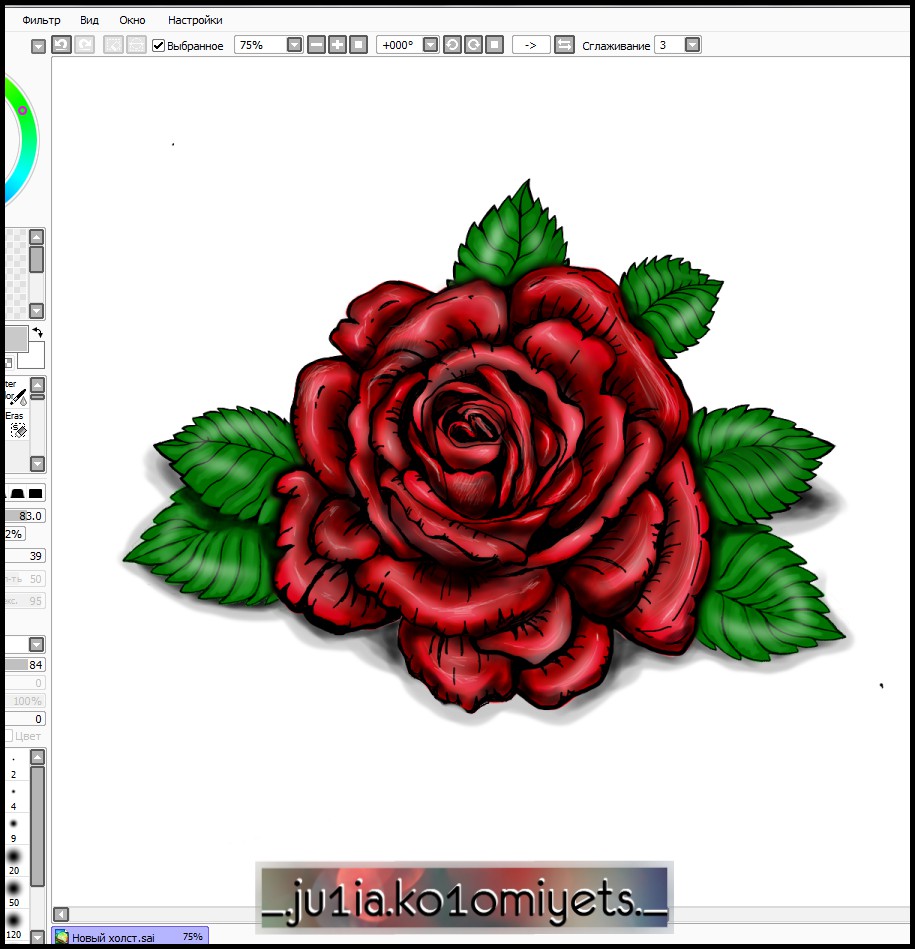Pick brush size 4 preset
The image size is (915, 949).
[x=13, y=798]
